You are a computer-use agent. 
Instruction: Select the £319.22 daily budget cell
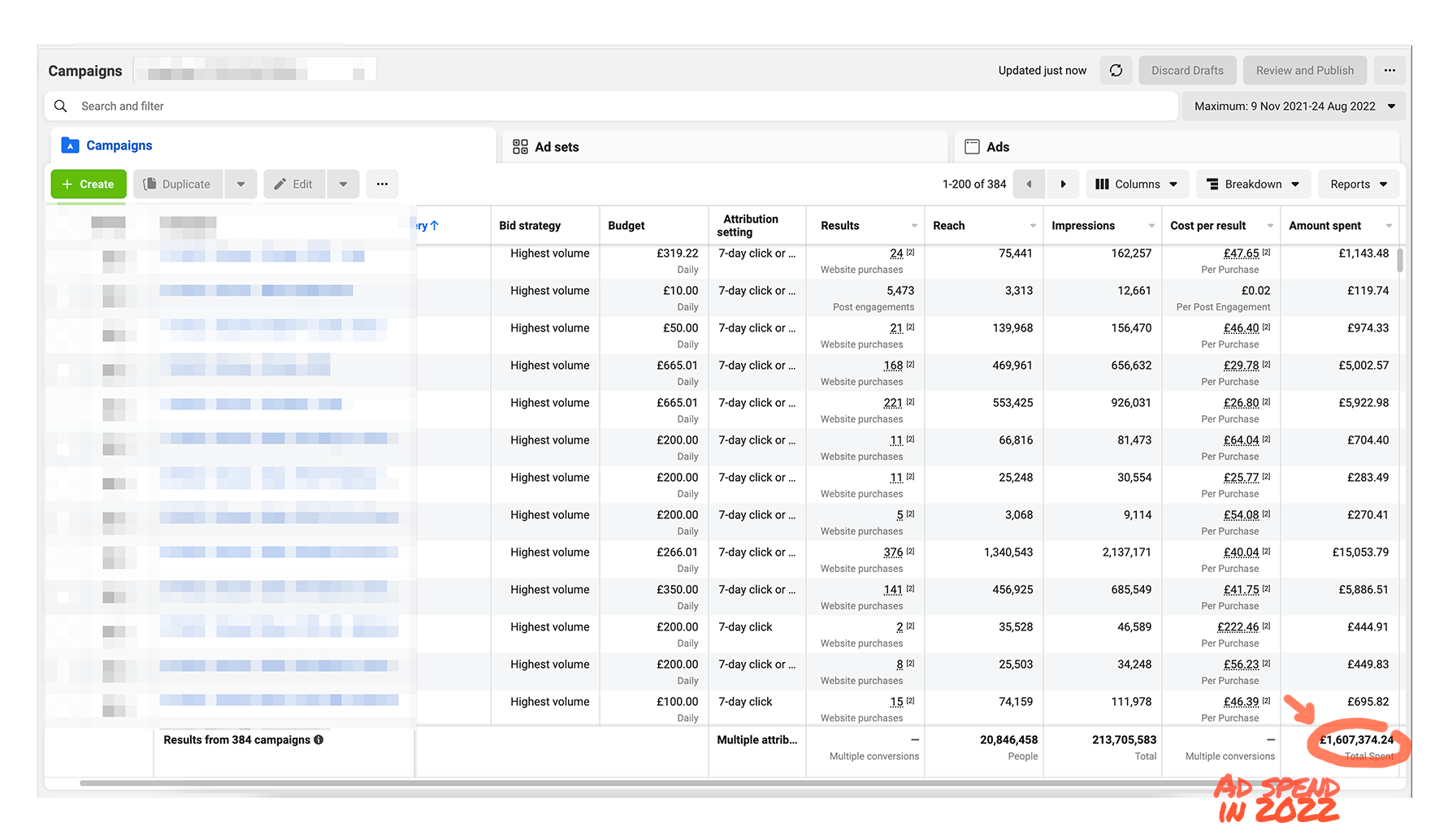click(654, 261)
